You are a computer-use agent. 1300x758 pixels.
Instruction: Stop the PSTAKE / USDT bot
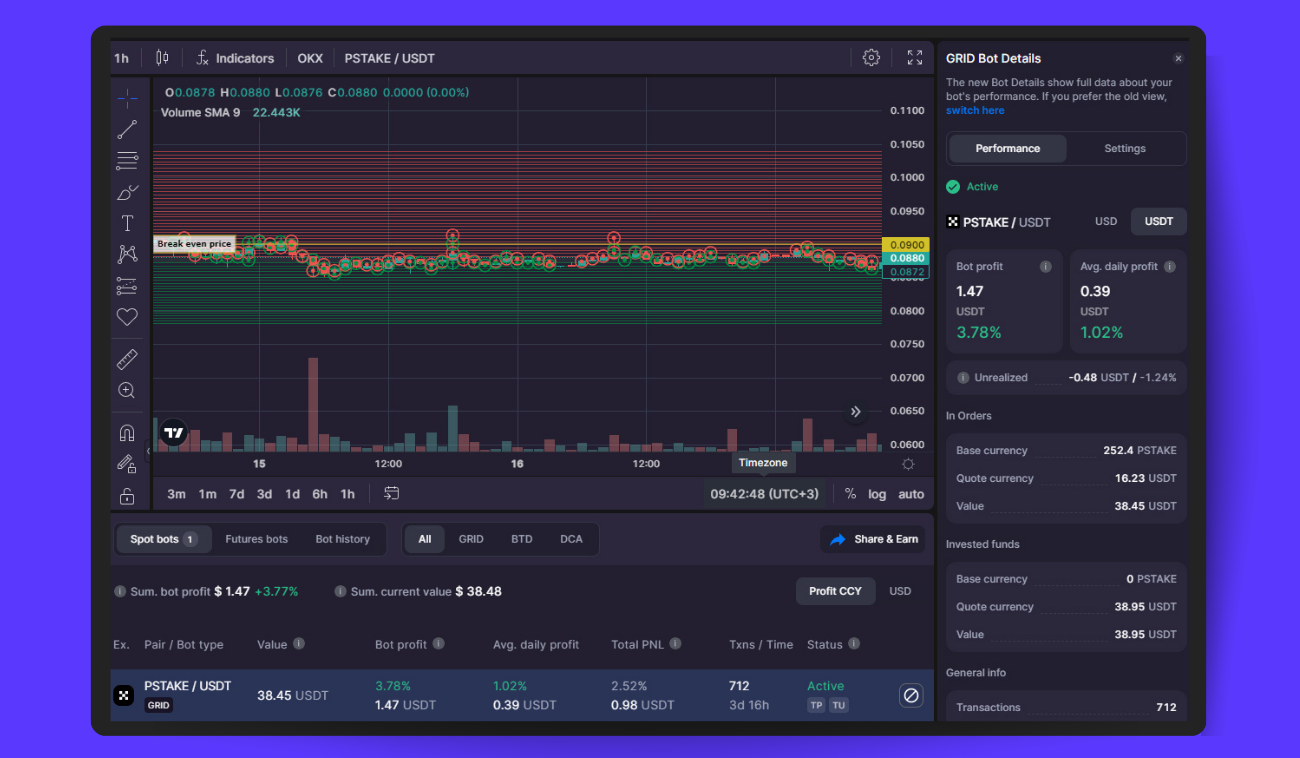[x=911, y=695]
